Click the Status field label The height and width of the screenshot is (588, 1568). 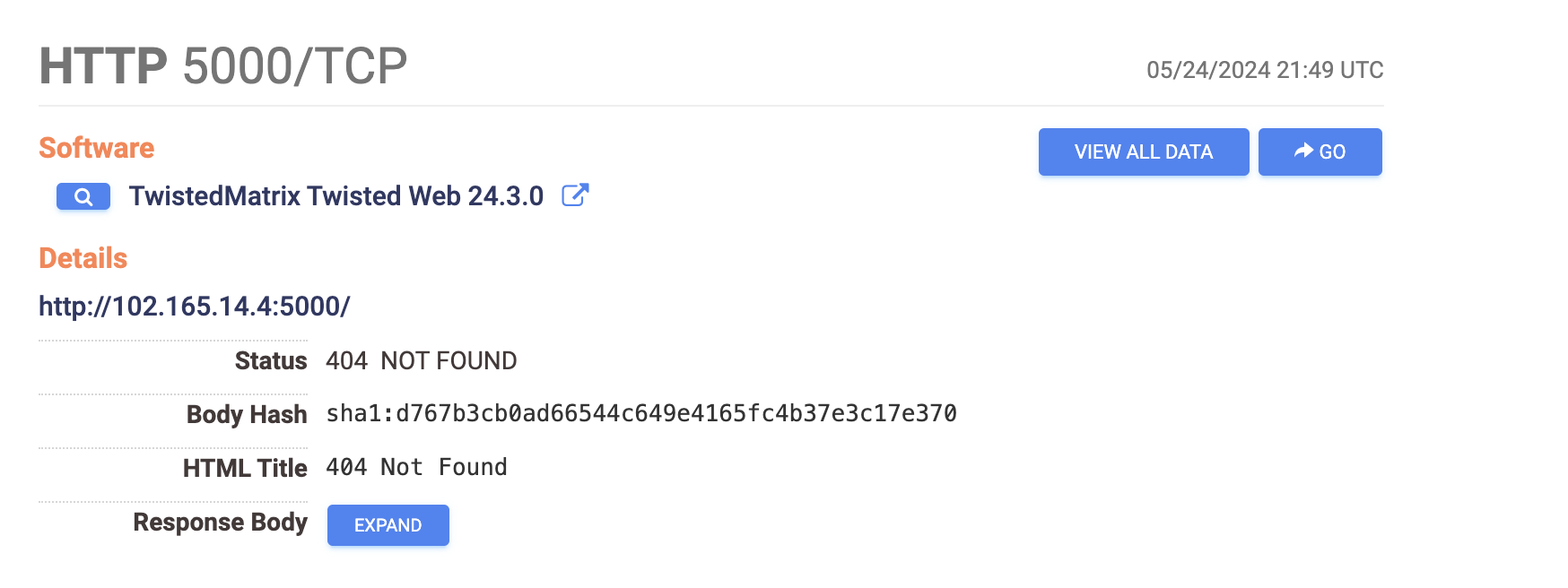pyautogui.click(x=271, y=361)
